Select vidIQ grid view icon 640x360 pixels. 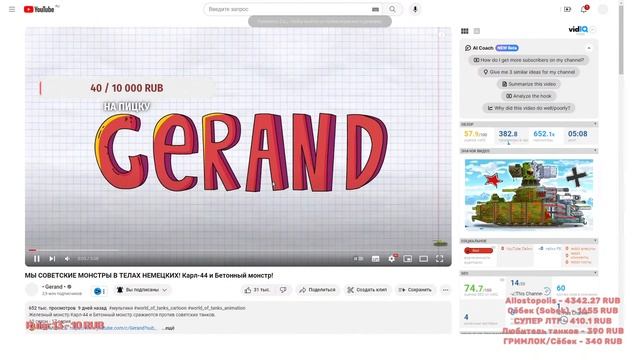click(464, 31)
